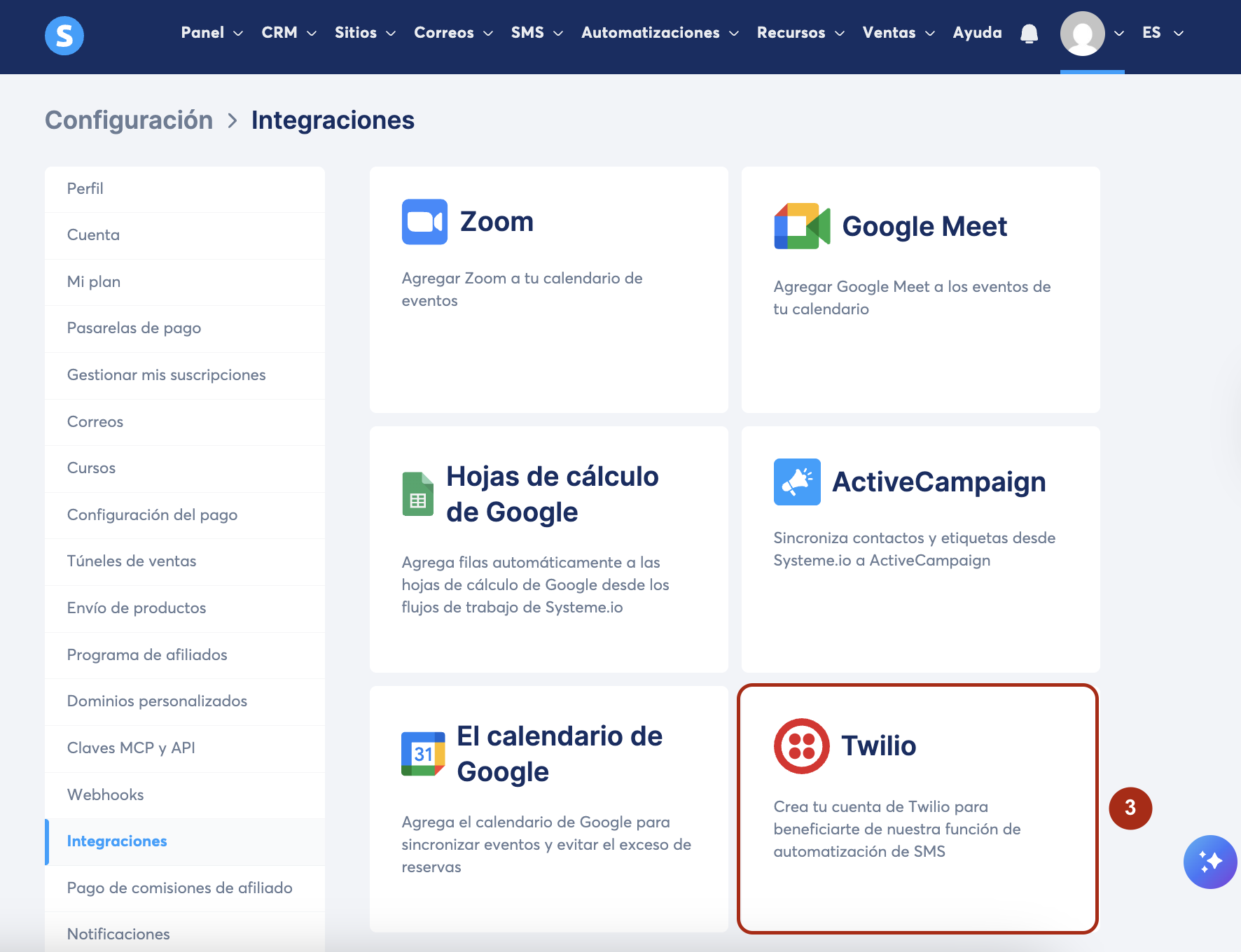This screenshot has width=1241, height=952.
Task: Open Pasarelas de pago settings
Action: [x=185, y=328]
